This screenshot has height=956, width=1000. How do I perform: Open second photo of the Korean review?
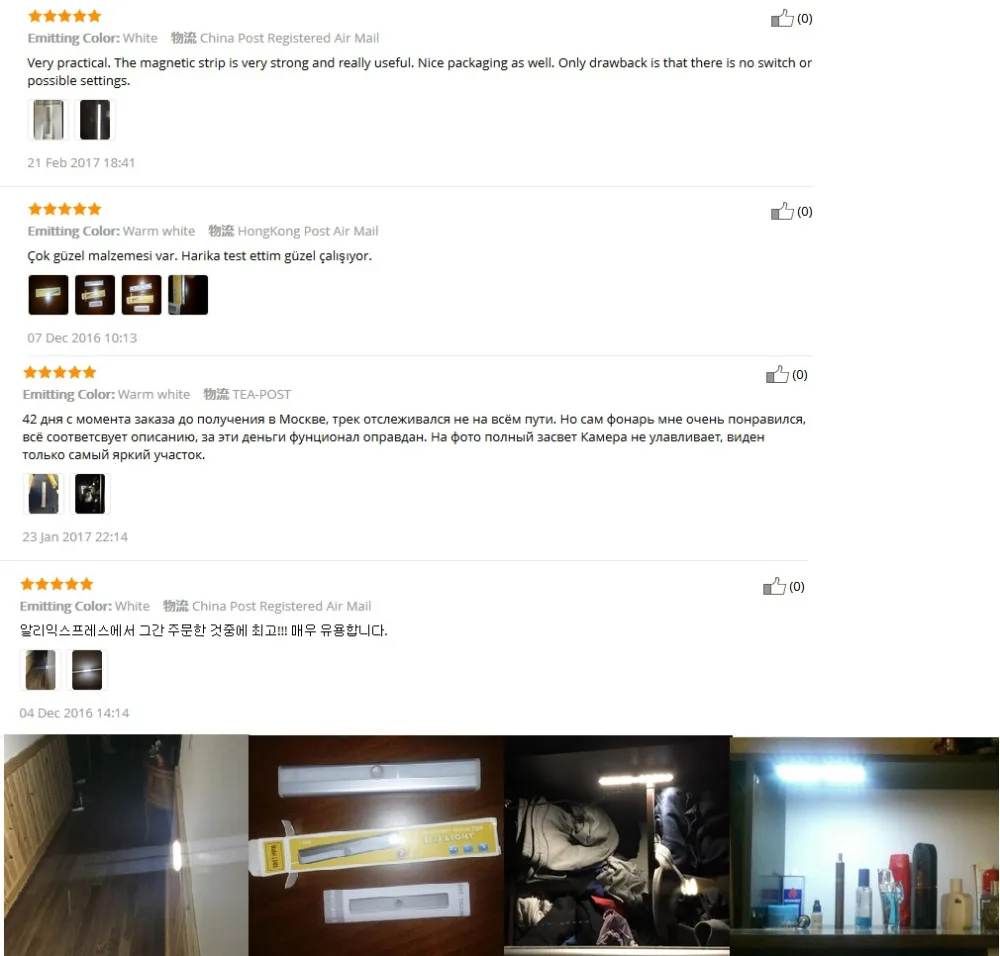coord(87,670)
